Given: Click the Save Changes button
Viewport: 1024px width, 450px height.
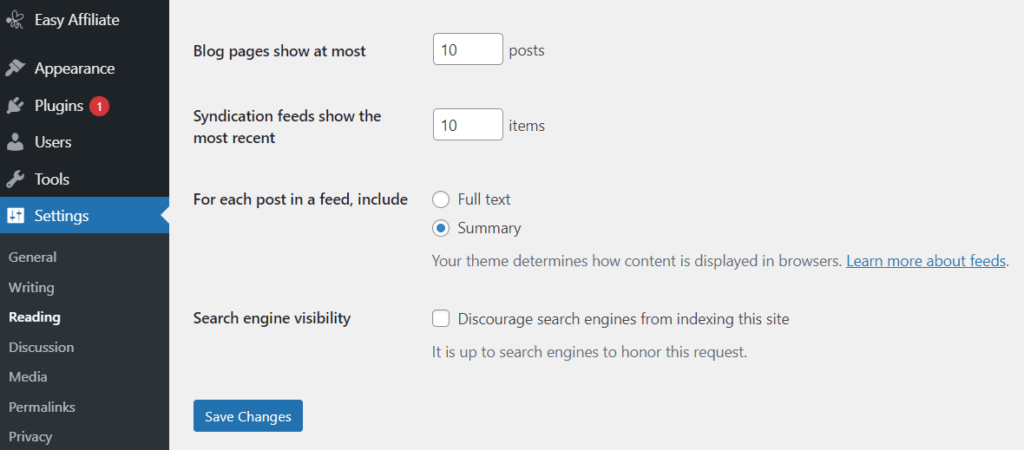Looking at the screenshot, I should coord(248,416).
